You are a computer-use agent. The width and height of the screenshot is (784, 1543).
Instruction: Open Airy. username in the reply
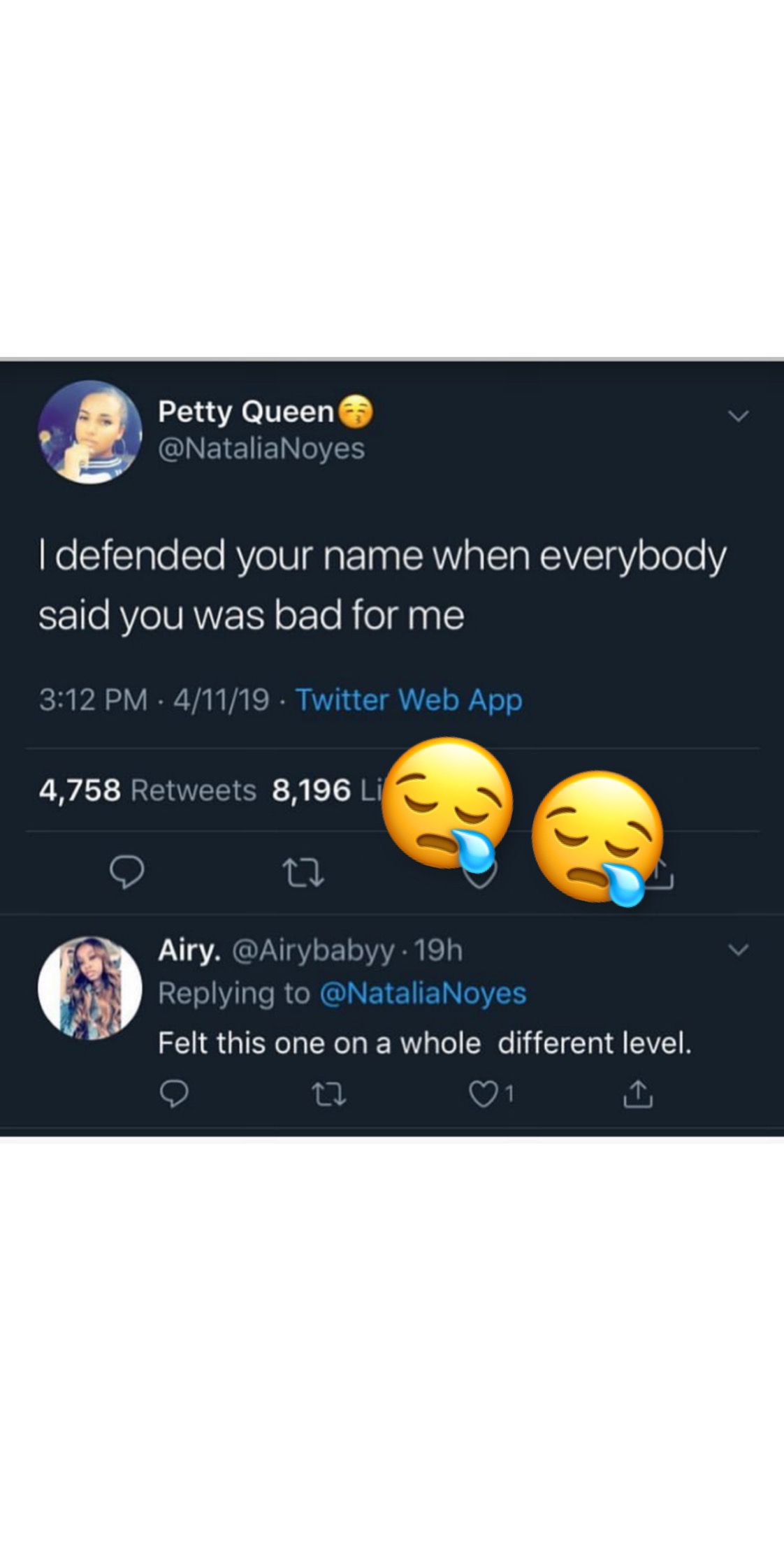point(190,950)
